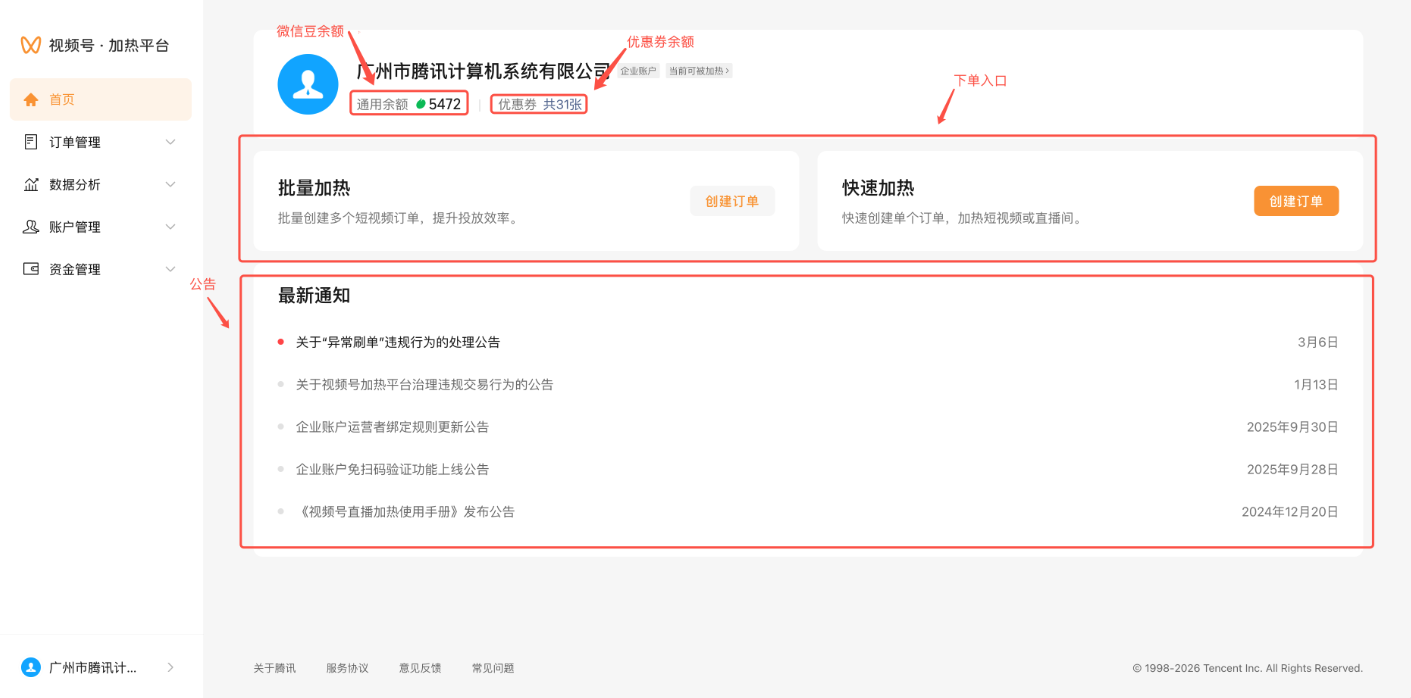
Task: Open the 意见反馈 footer link
Action: [420, 668]
